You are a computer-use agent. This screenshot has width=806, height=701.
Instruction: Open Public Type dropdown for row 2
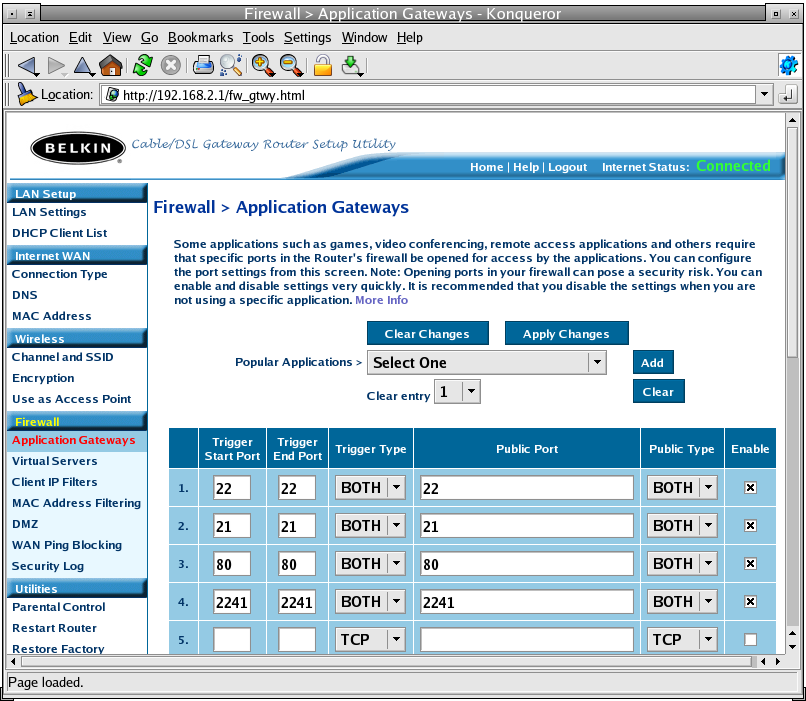click(x=682, y=526)
